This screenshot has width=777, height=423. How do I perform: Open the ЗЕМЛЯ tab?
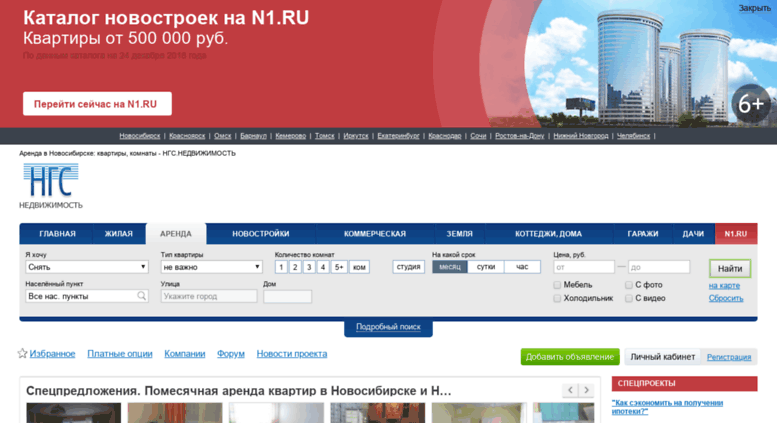[459, 234]
